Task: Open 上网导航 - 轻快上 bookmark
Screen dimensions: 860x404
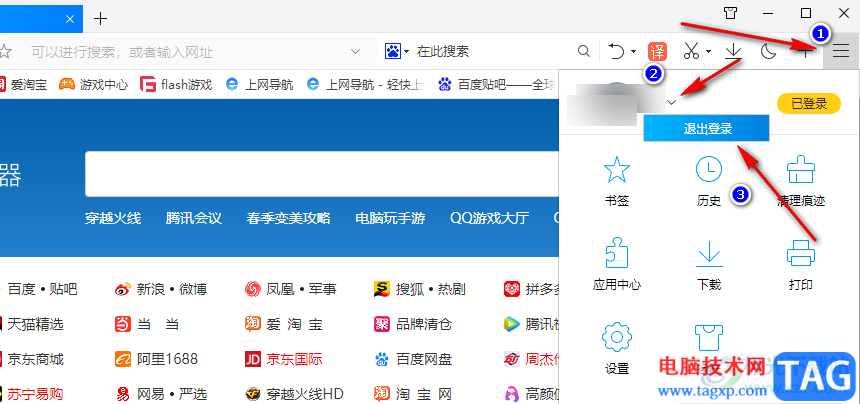Action: (x=364, y=84)
